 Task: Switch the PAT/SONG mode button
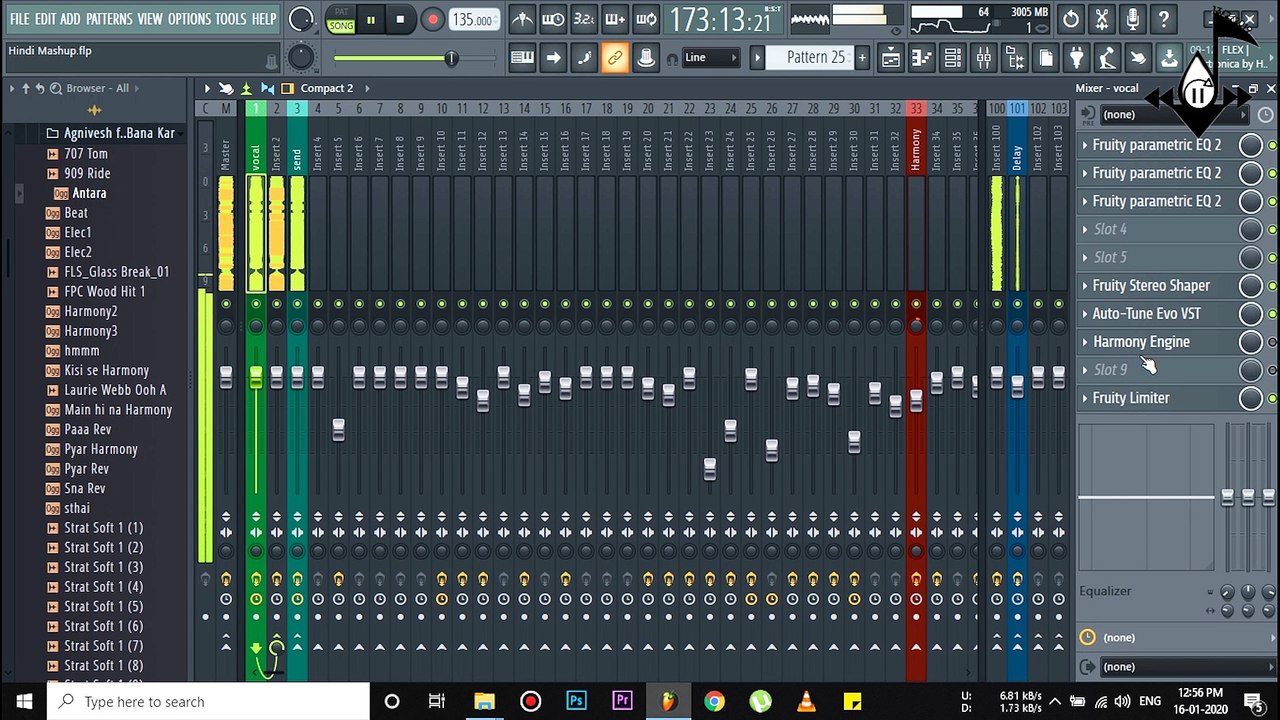pos(341,19)
